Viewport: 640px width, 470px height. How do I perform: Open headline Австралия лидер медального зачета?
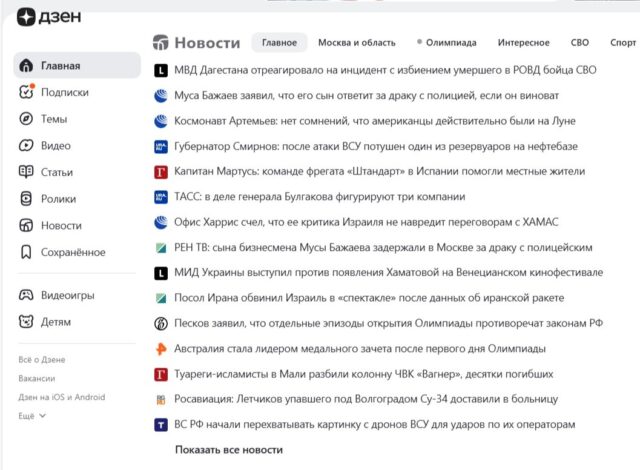360,348
